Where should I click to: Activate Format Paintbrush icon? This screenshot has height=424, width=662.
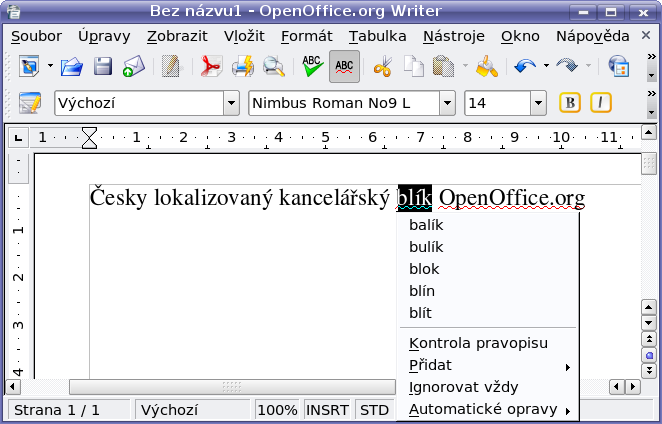tap(487, 66)
